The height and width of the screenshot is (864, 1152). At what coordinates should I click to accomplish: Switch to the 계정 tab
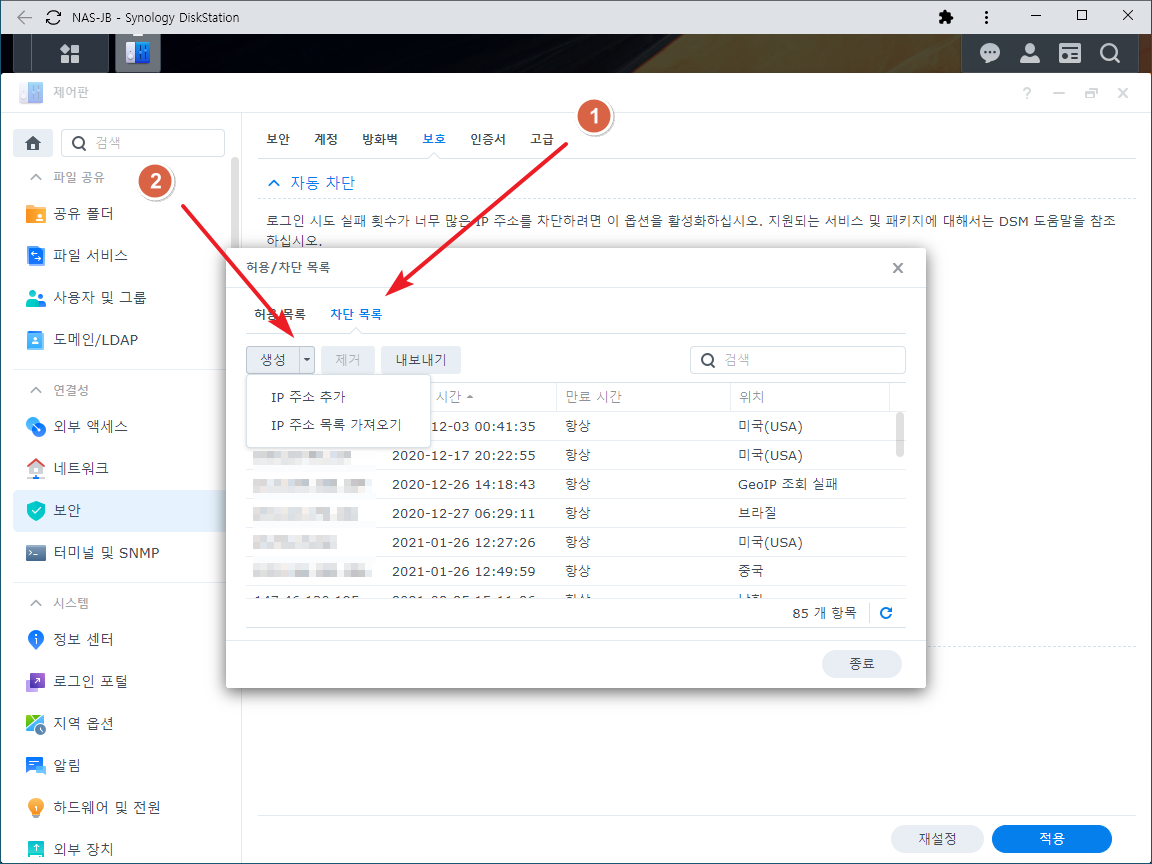pos(325,139)
